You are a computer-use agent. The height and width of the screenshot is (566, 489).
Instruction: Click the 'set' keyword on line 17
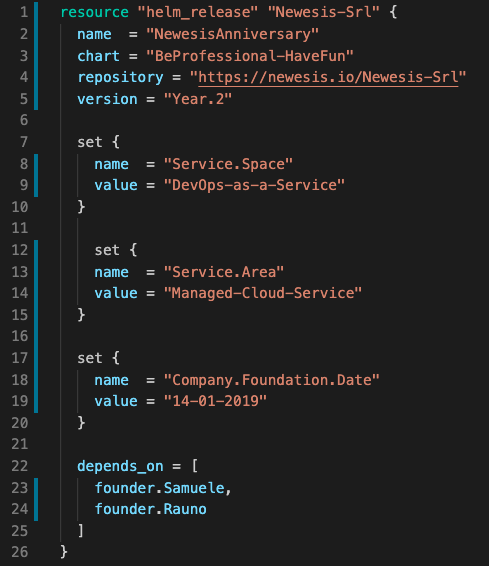click(x=90, y=358)
